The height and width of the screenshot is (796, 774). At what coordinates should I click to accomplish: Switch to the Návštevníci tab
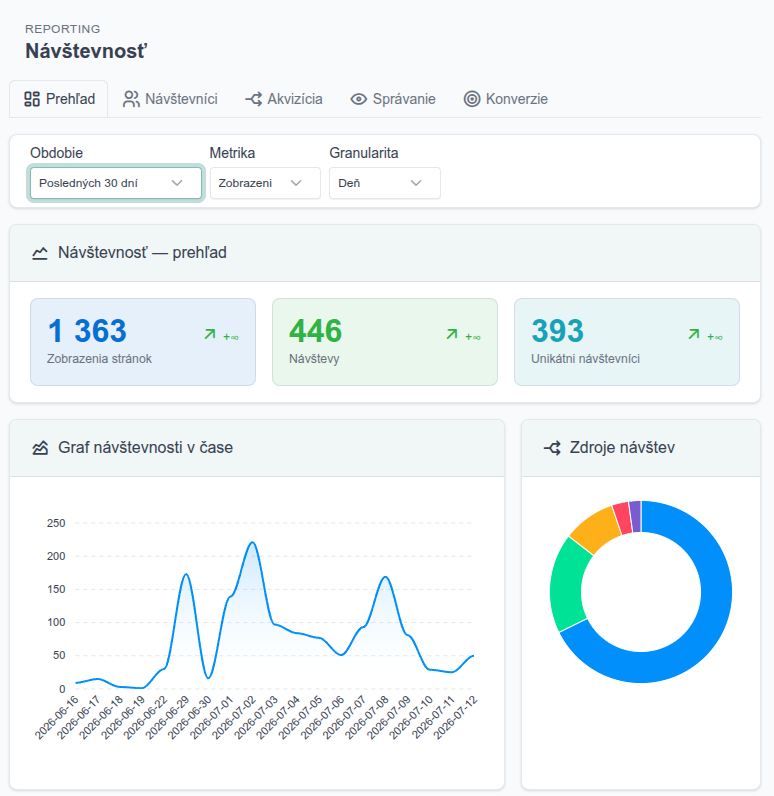(x=170, y=99)
